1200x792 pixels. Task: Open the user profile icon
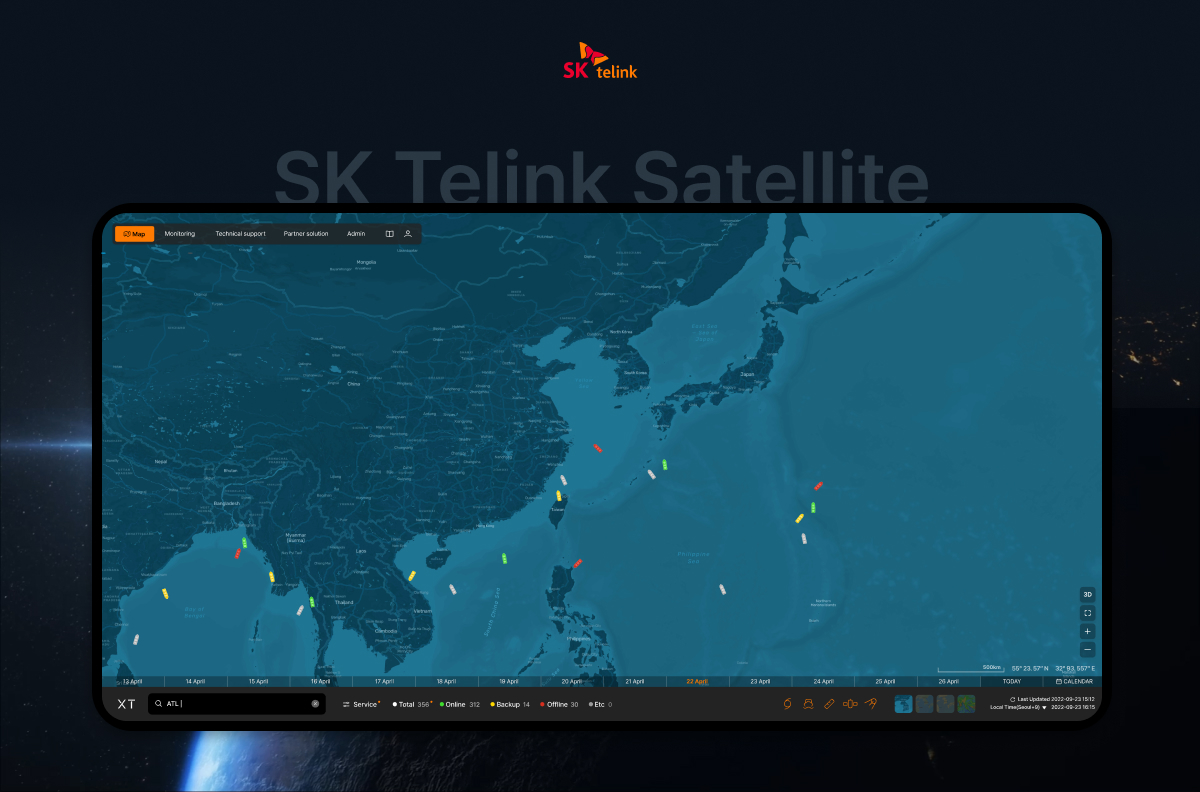[x=408, y=234]
